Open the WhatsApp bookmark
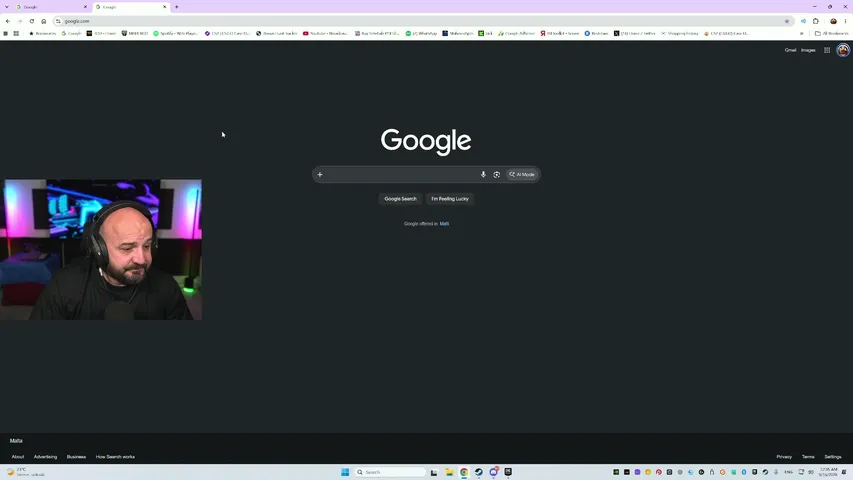This screenshot has width=853, height=480. tap(421, 33)
